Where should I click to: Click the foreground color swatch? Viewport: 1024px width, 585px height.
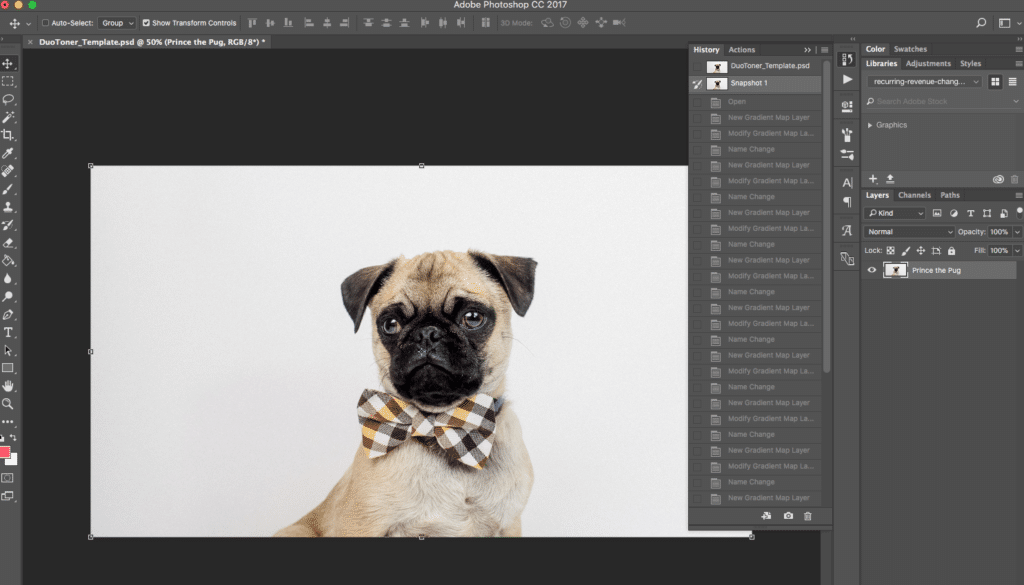click(x=6, y=452)
